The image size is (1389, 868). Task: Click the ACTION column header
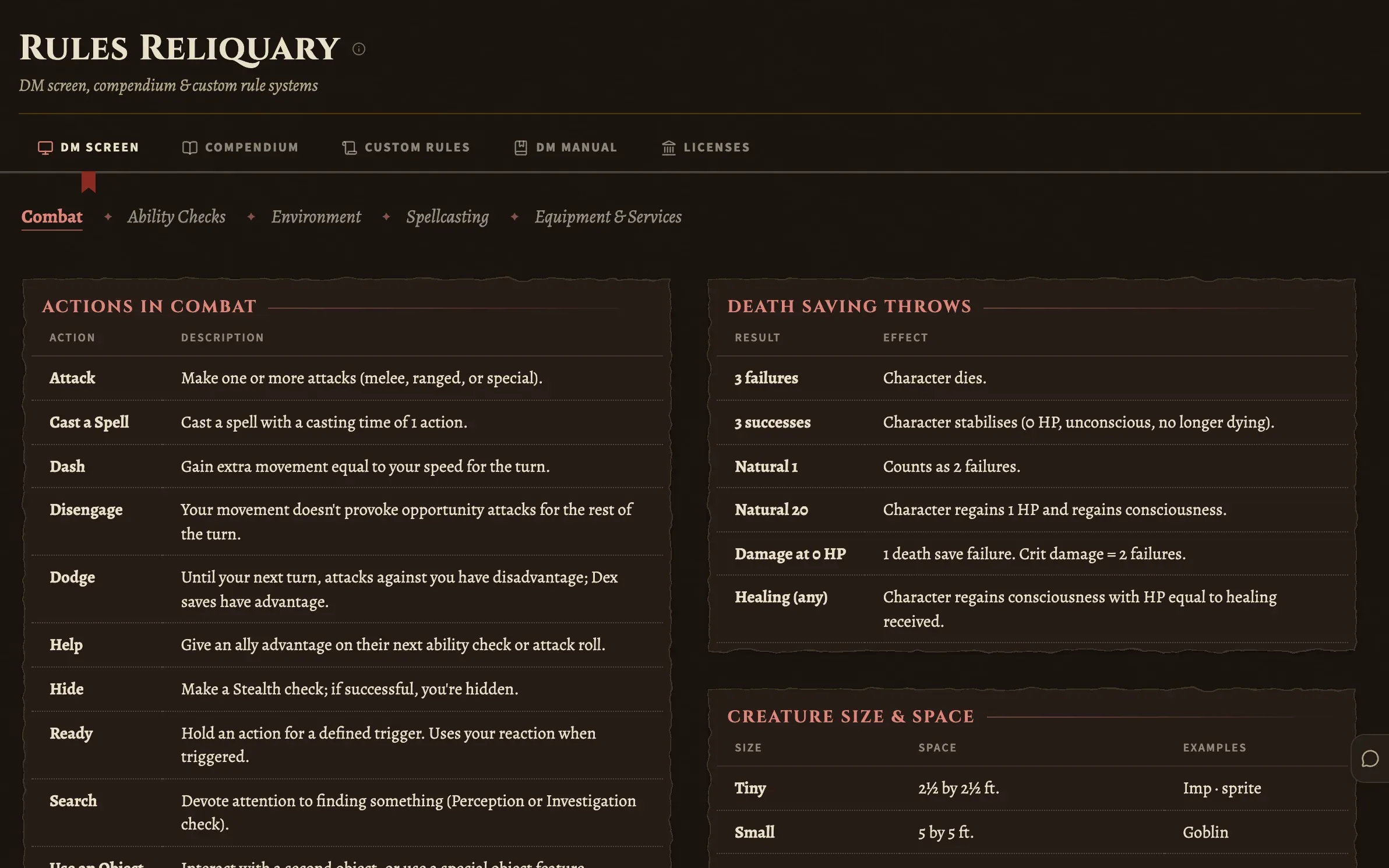click(x=72, y=338)
